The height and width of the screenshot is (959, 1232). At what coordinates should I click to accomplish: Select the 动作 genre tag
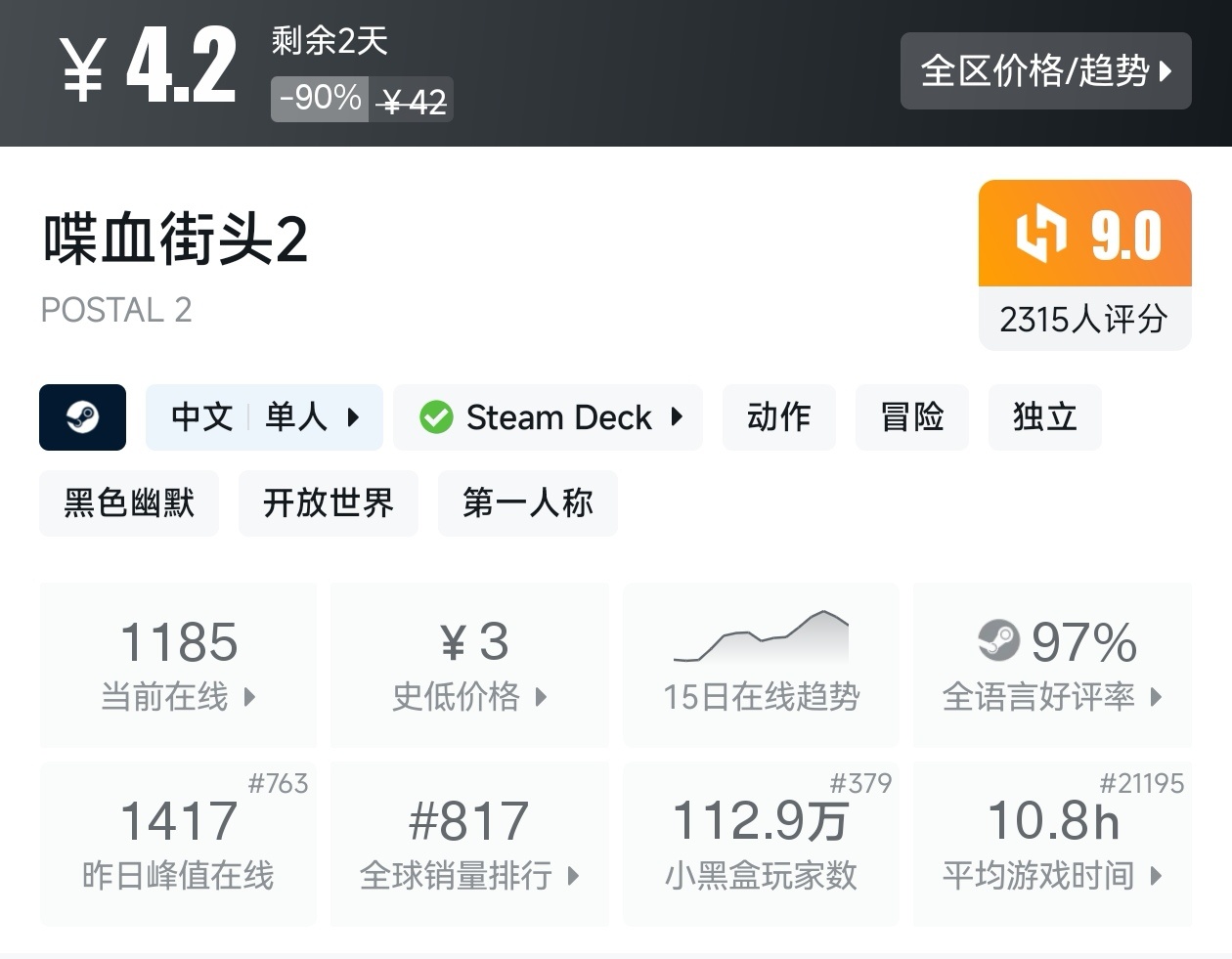pyautogui.click(x=778, y=417)
